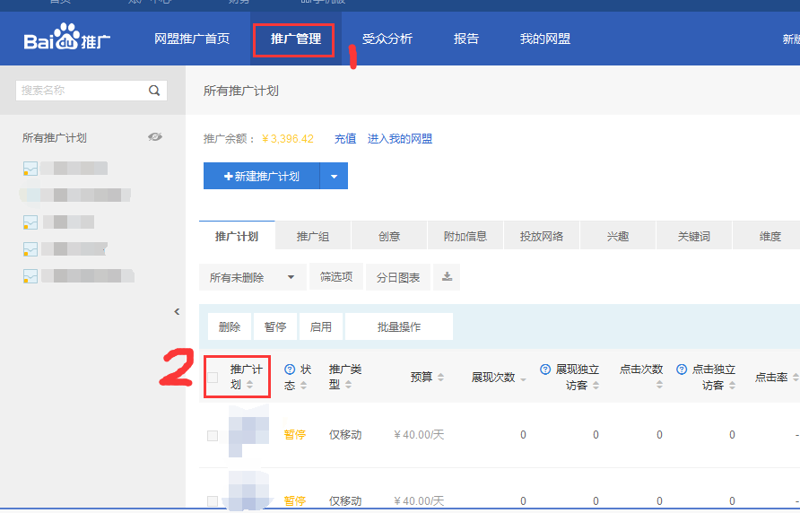Switch to the 关键词 tab

pos(694,236)
